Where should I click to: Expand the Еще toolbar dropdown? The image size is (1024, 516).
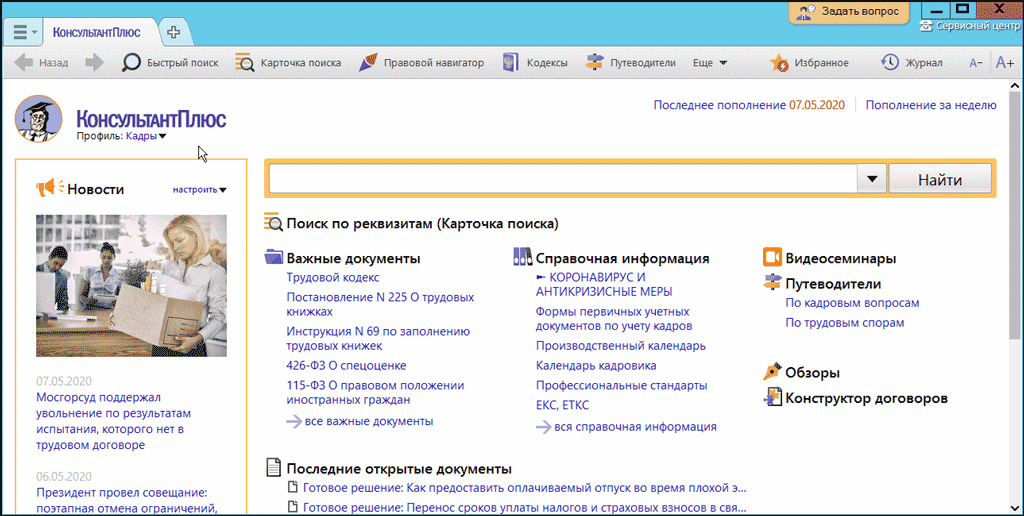tap(710, 63)
